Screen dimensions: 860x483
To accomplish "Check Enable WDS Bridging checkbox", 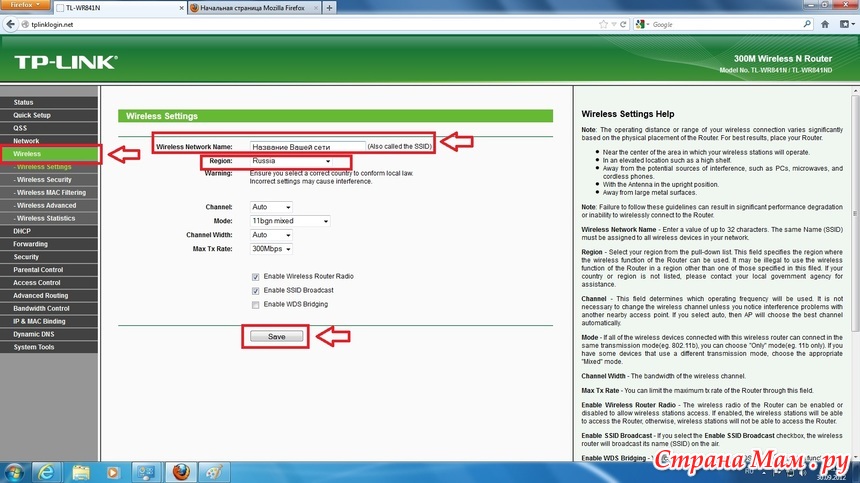I will [256, 305].
